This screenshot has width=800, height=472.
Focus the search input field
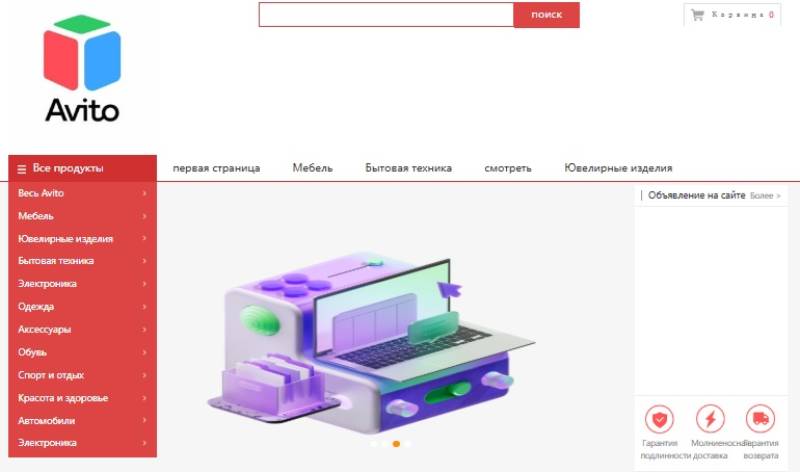[386, 15]
